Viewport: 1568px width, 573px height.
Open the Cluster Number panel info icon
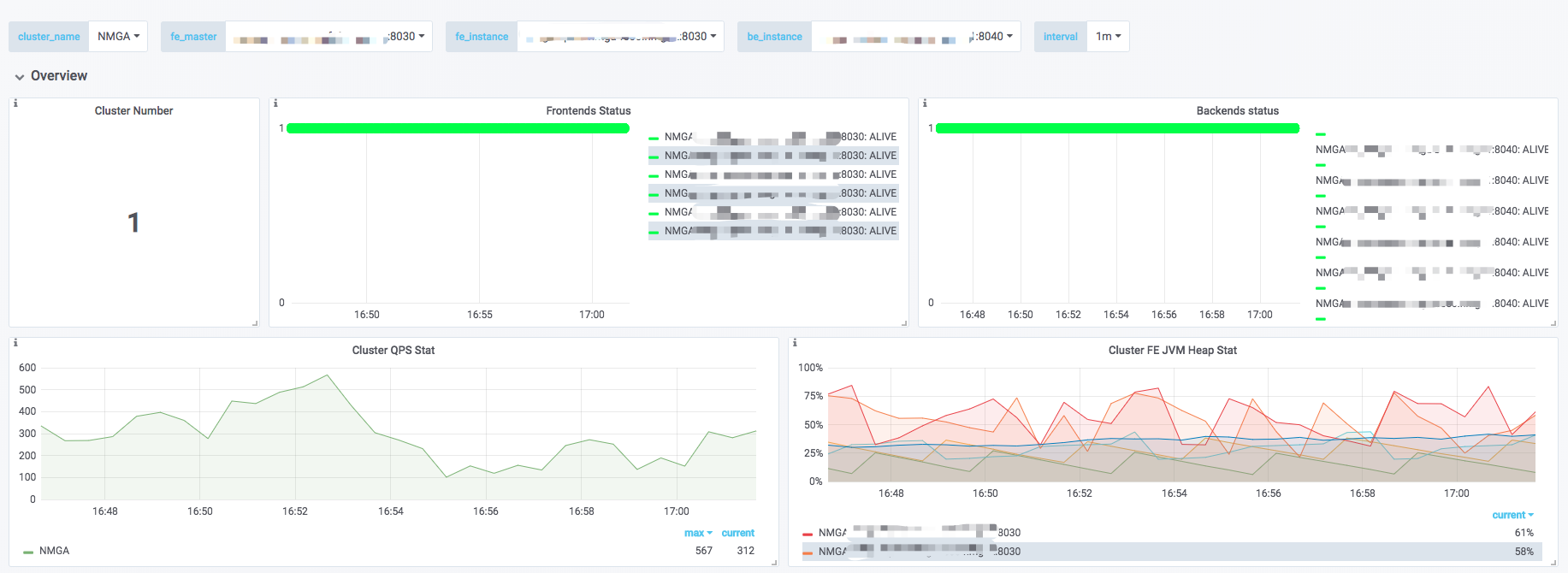tap(15, 103)
